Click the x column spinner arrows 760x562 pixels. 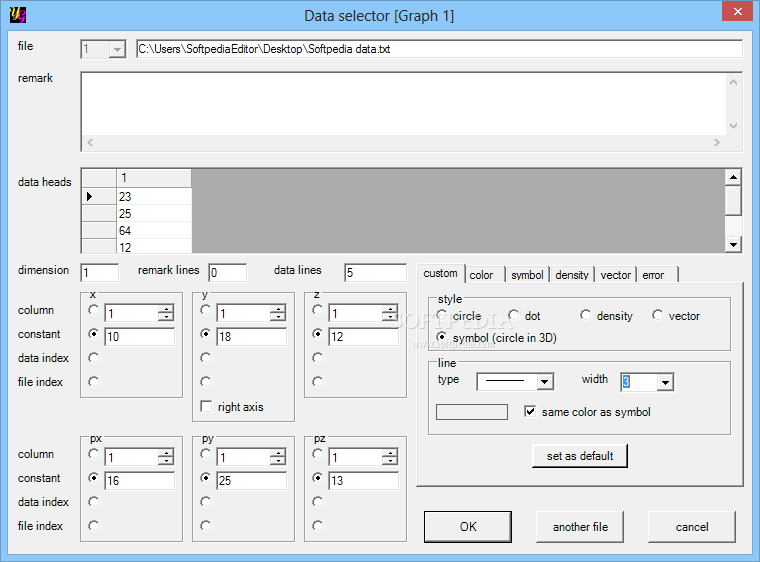click(x=166, y=313)
